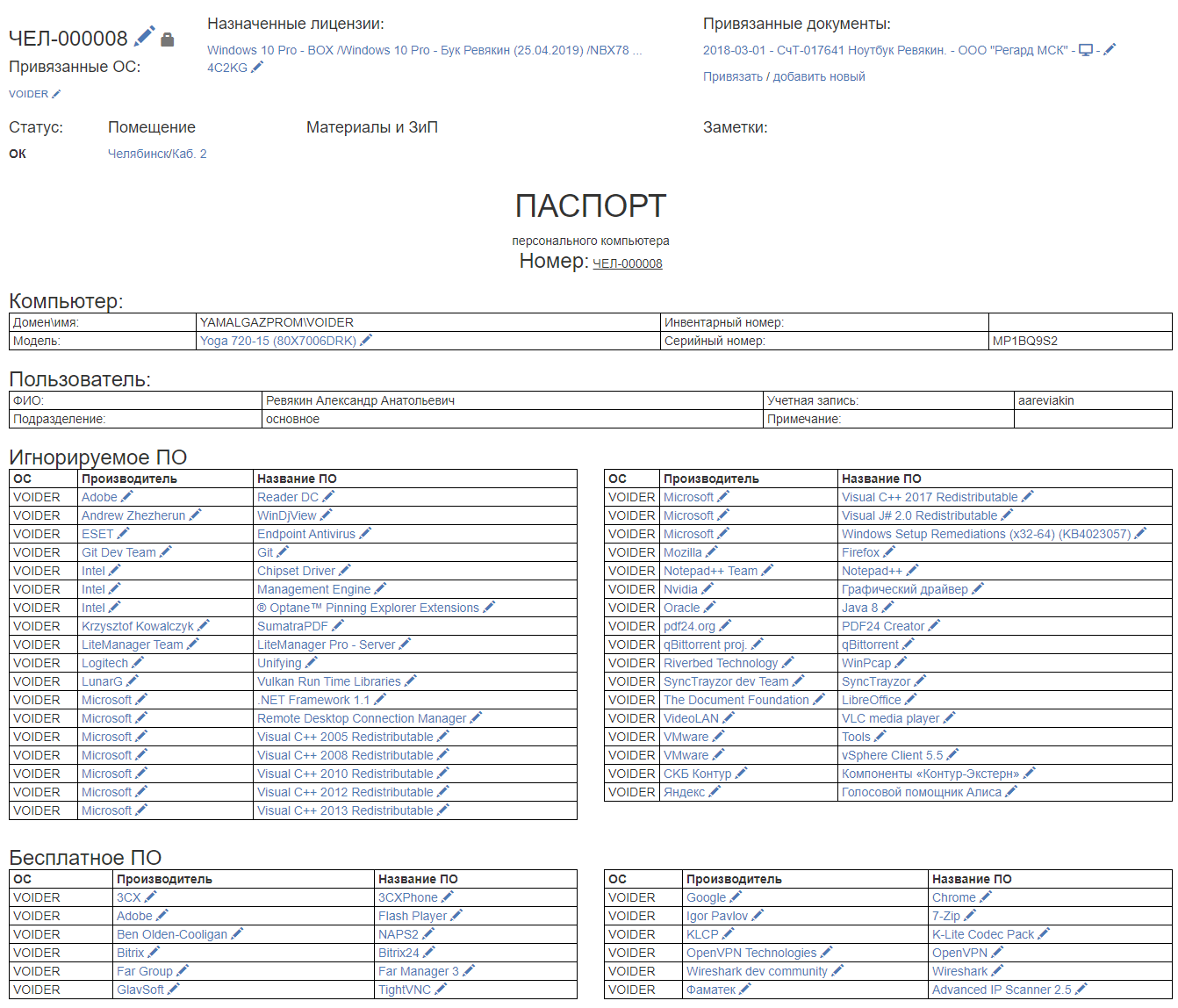Screen dimensions: 1178x1008
Task: Click the pencil after 3CXPhone
Action: (x=447, y=897)
